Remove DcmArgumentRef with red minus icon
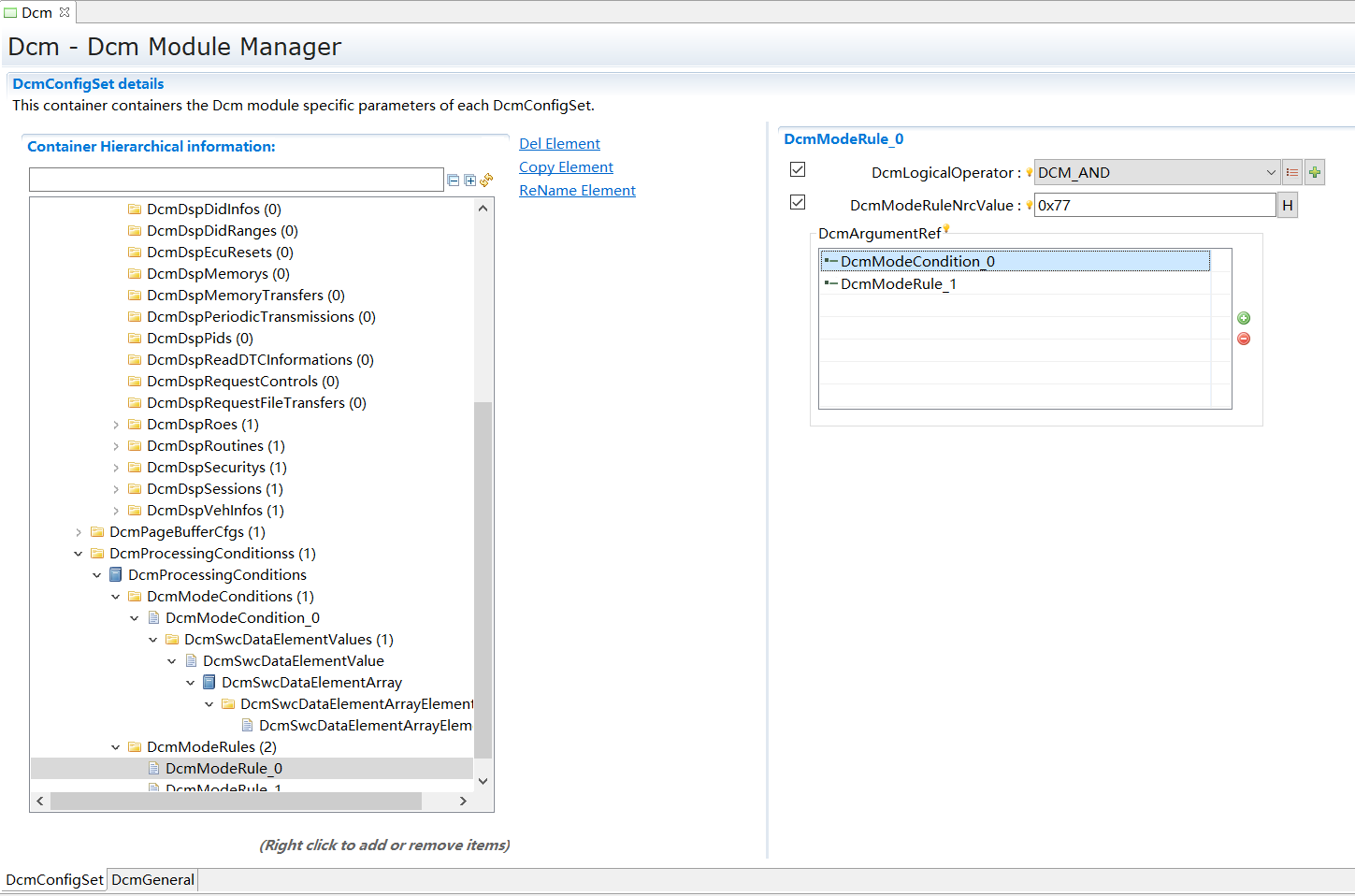The width and height of the screenshot is (1355, 896). click(x=1244, y=339)
